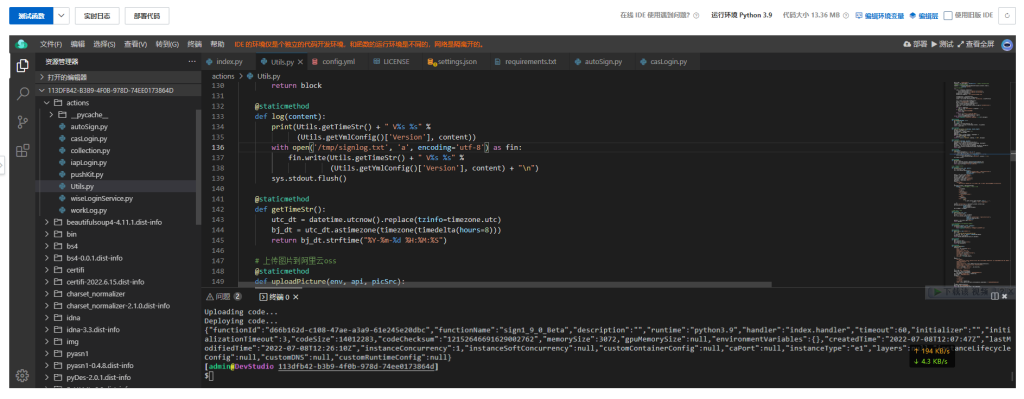Open iapLogin.py in explorer
This screenshot has height=399, width=1024.
pos(88,163)
